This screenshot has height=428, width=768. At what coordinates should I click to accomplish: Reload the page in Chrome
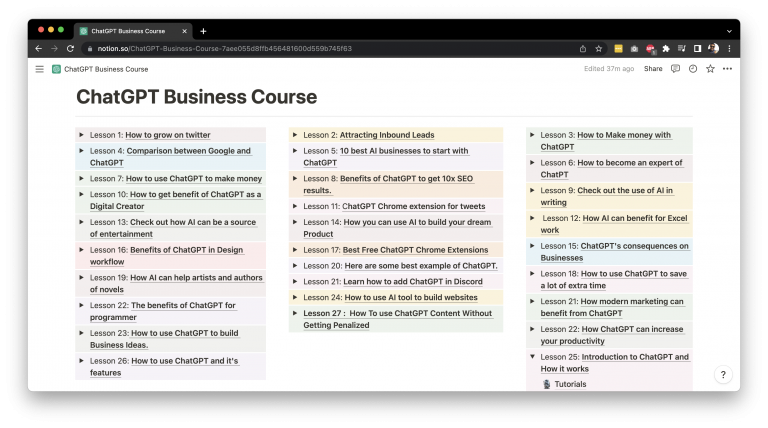pyautogui.click(x=70, y=48)
